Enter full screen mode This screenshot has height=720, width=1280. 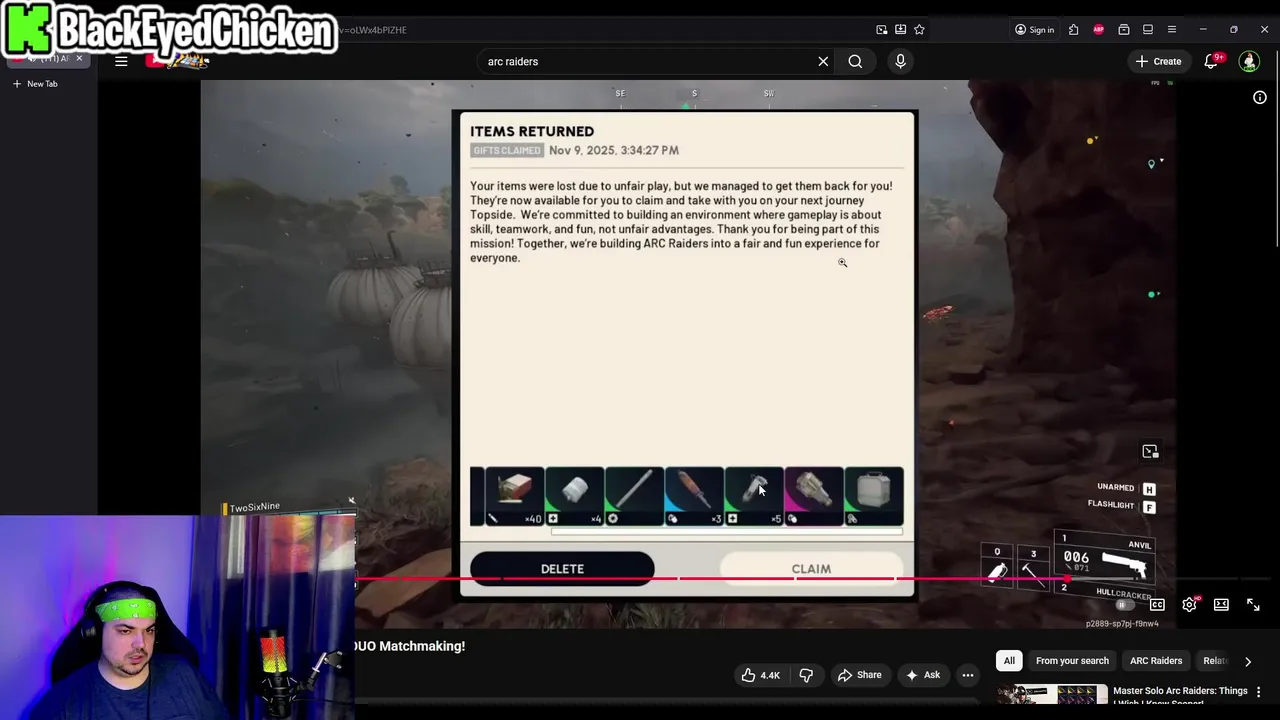(x=1253, y=605)
